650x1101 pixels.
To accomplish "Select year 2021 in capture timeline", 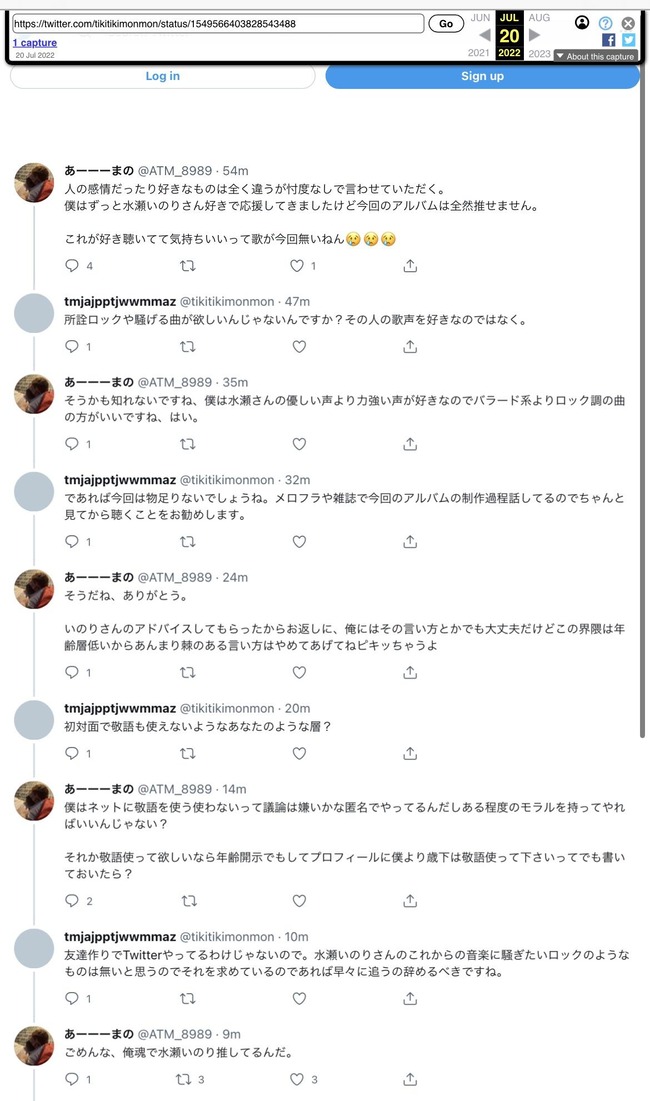I will point(480,52).
